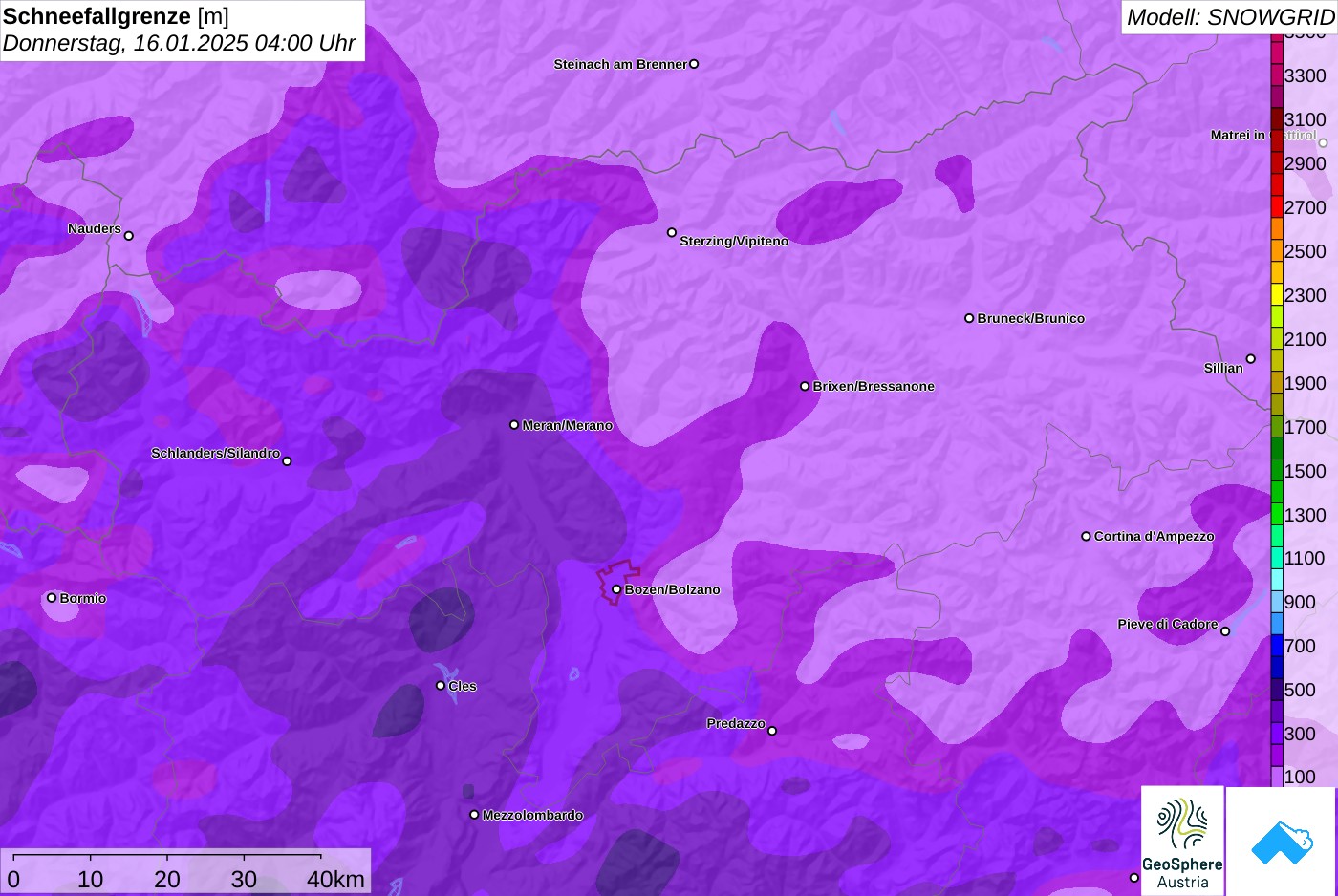Select the Predazzo location marker
The width and height of the screenshot is (1338, 896).
772,731
